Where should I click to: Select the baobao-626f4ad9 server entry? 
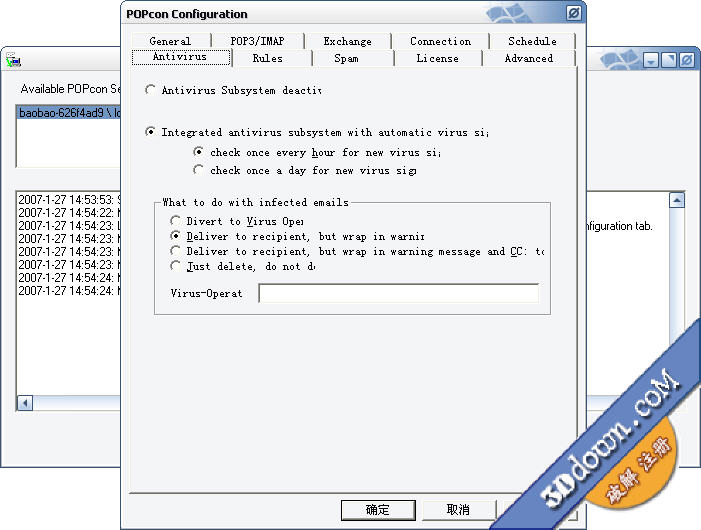tap(69, 113)
